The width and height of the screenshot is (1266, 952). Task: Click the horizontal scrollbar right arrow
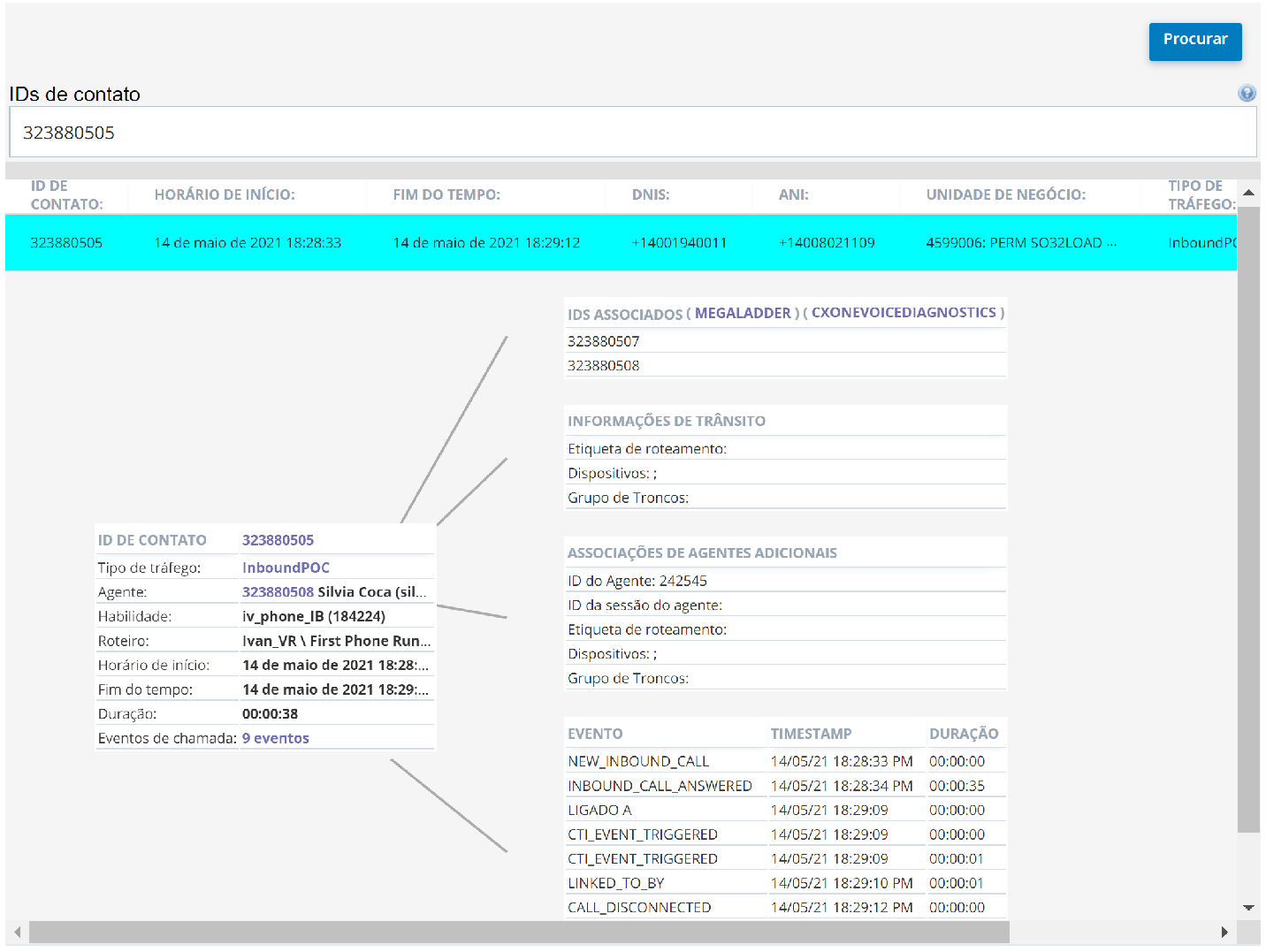coord(1224,932)
